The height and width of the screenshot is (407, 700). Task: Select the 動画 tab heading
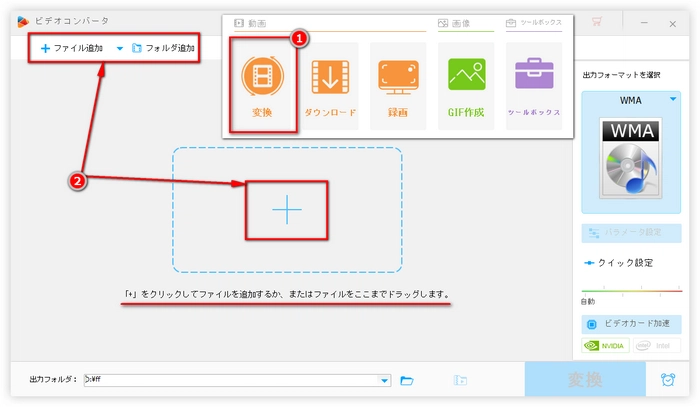point(250,22)
